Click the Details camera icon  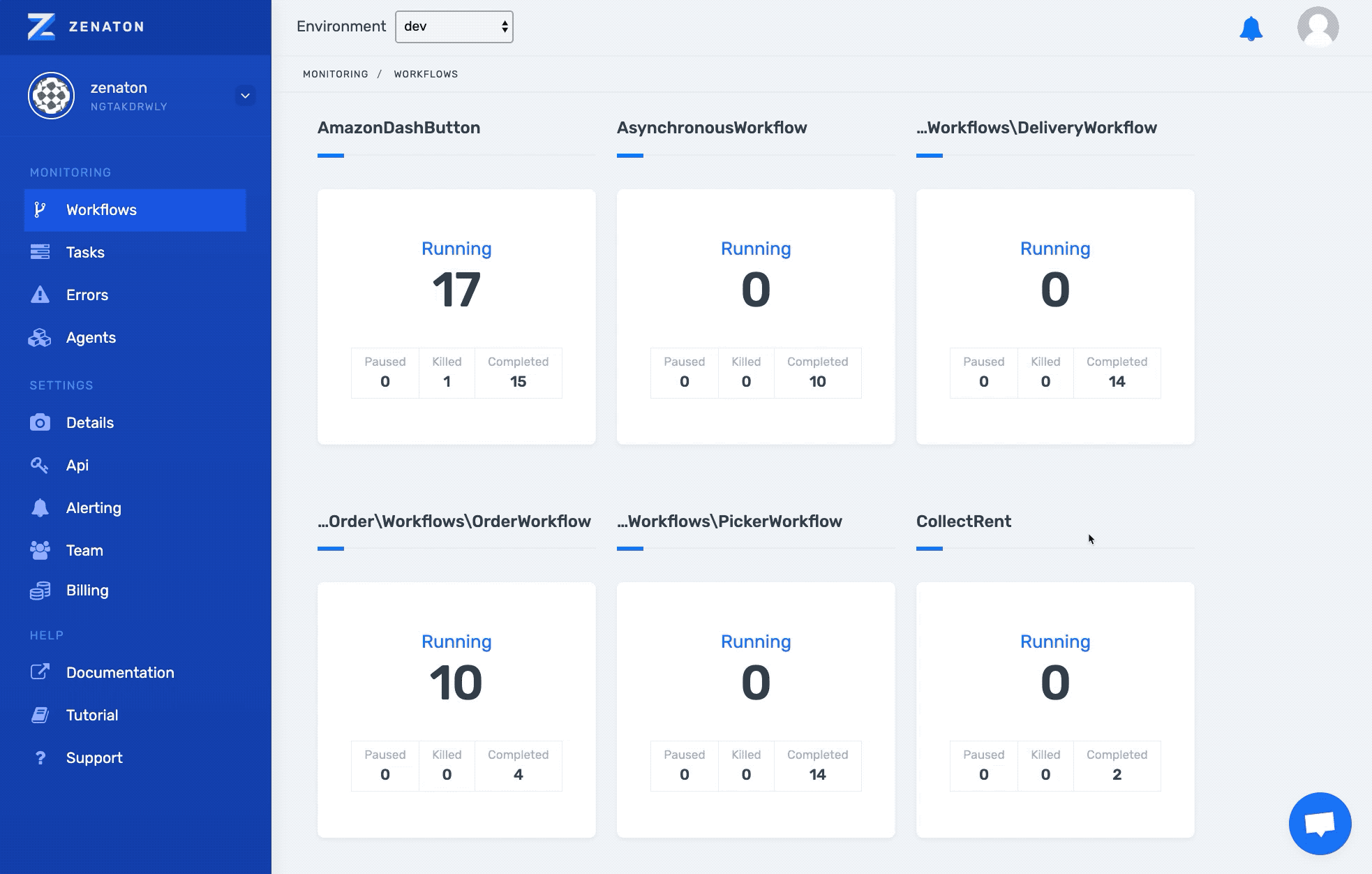click(40, 422)
